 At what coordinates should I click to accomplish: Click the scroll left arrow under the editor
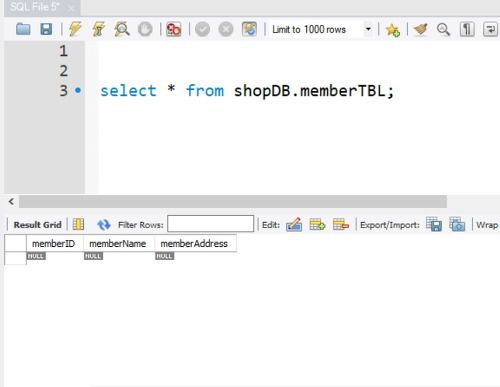pyautogui.click(x=11, y=201)
